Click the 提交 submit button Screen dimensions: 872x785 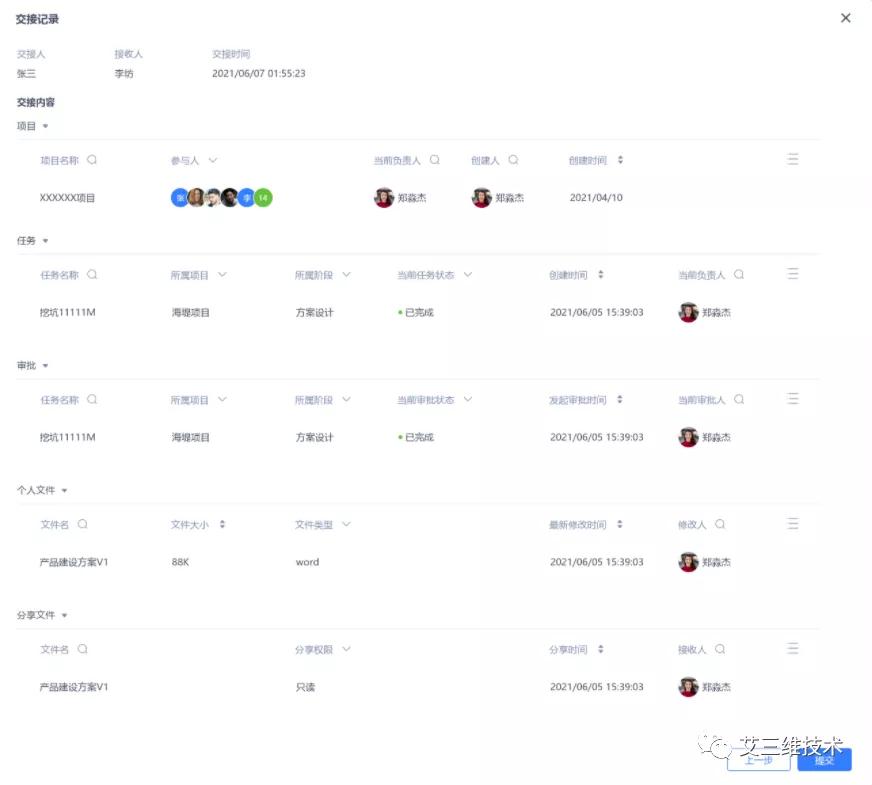pos(824,761)
